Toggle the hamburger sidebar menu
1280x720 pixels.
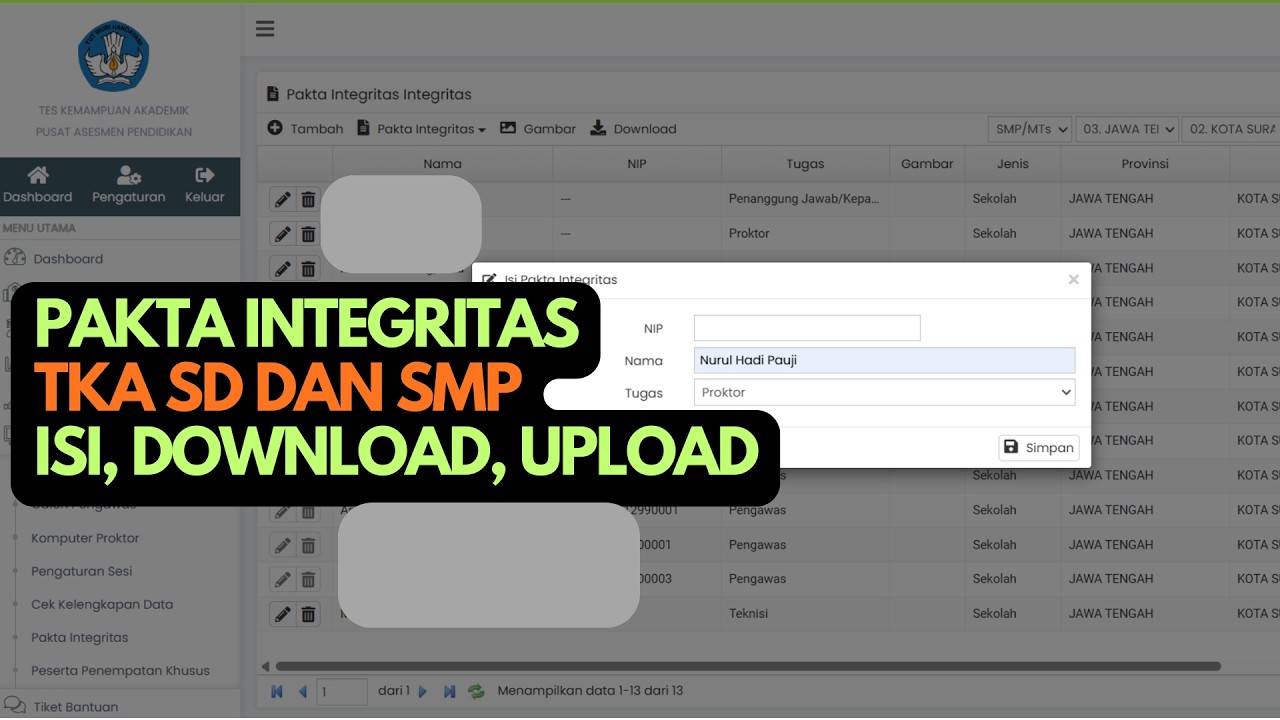tap(265, 29)
